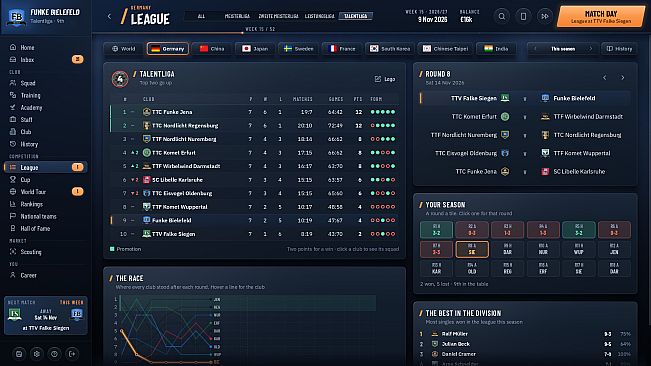The image size is (651, 366).
Task: Select the R13 KAR season tile
Action: (436, 268)
